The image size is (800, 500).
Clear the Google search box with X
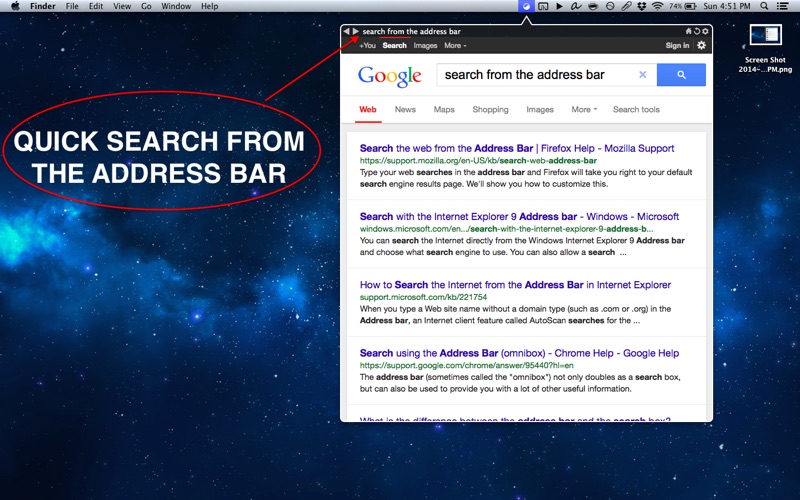(643, 74)
